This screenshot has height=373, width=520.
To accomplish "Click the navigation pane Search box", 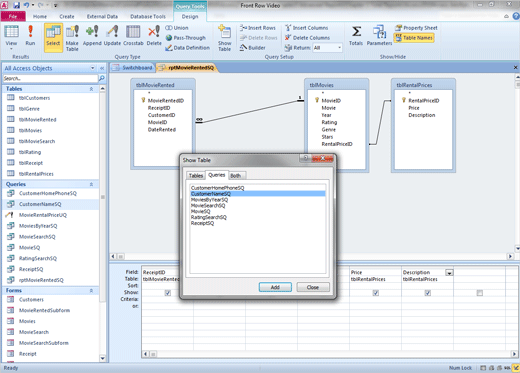I will click(x=50, y=78).
